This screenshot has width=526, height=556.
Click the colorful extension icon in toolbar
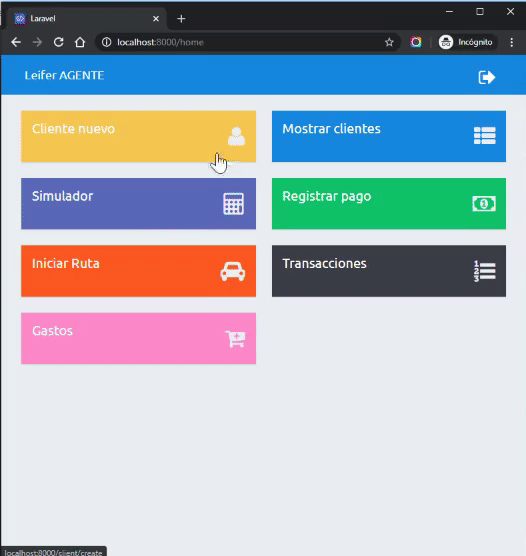tap(416, 42)
